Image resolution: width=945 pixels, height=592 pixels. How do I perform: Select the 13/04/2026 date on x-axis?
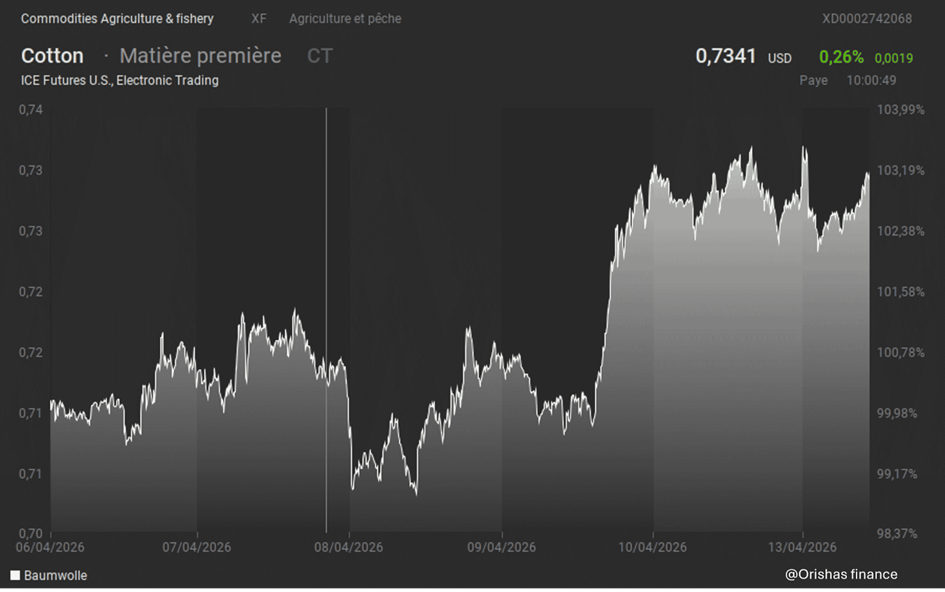pos(802,547)
